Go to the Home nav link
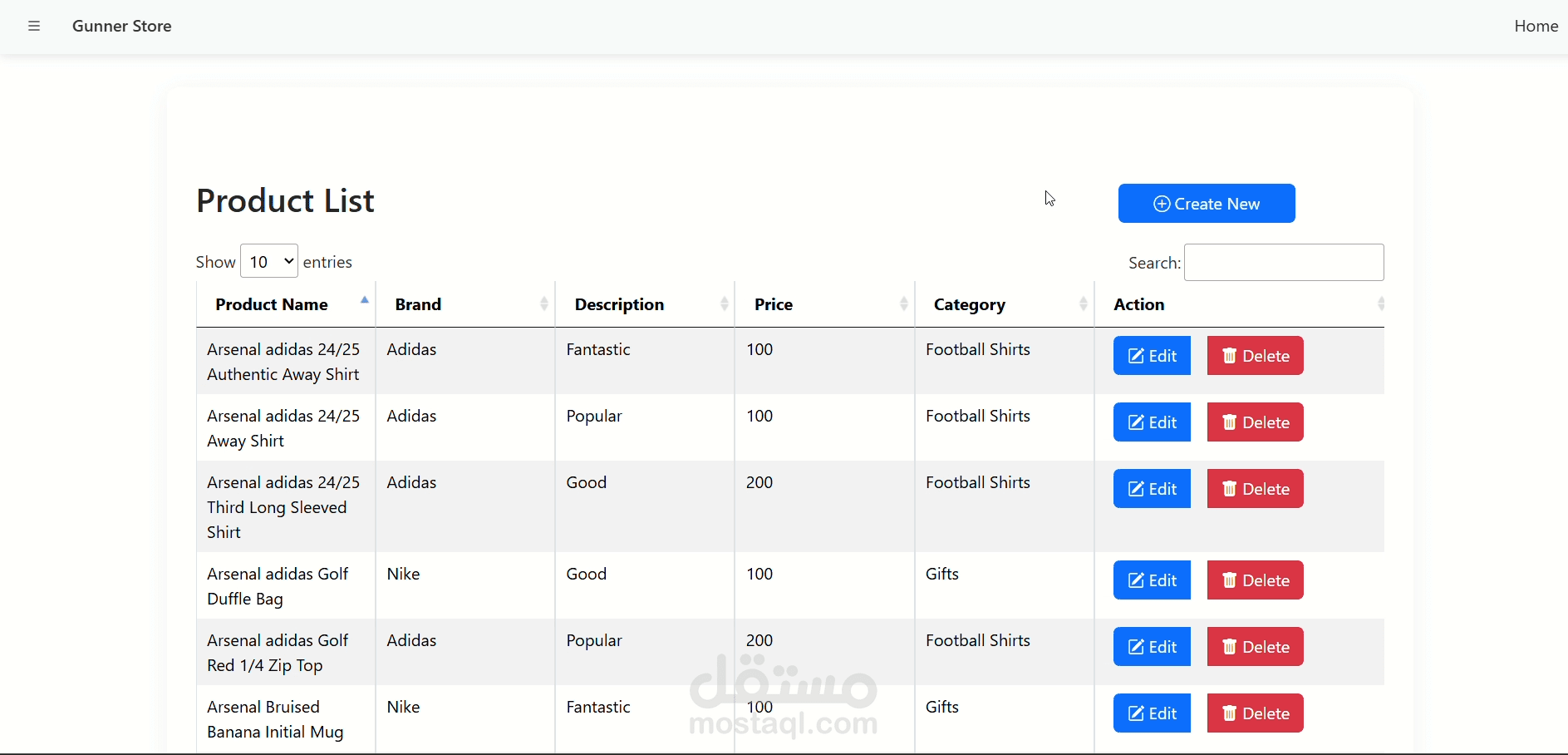This screenshot has height=755, width=1568. pos(1536,26)
